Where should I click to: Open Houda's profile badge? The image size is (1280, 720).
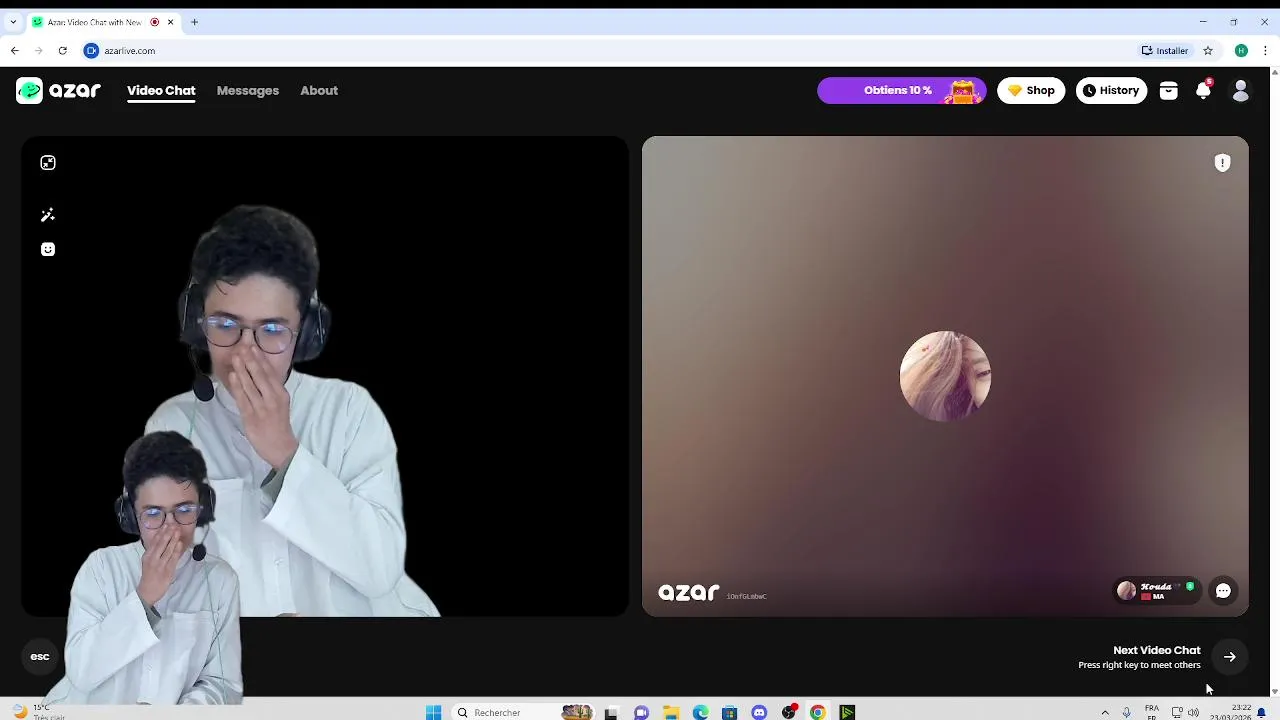click(x=1157, y=591)
